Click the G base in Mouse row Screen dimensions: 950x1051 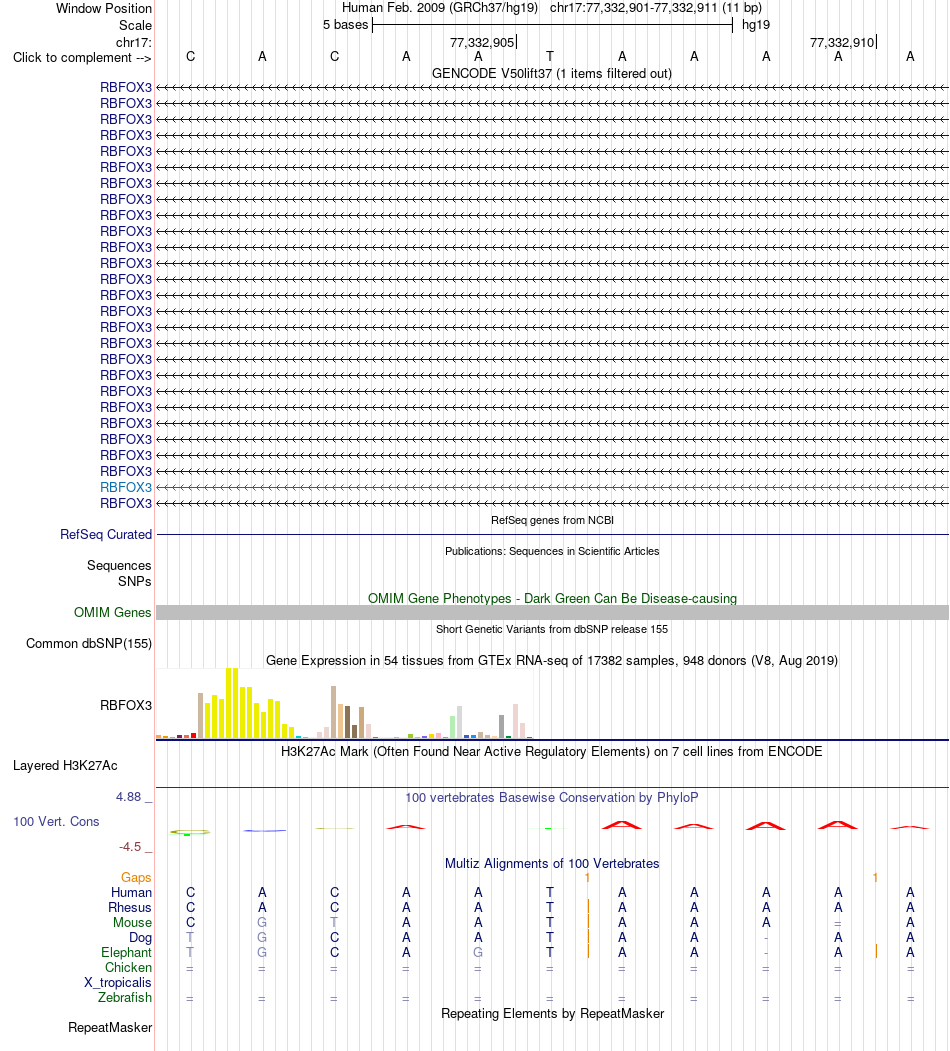[x=262, y=923]
